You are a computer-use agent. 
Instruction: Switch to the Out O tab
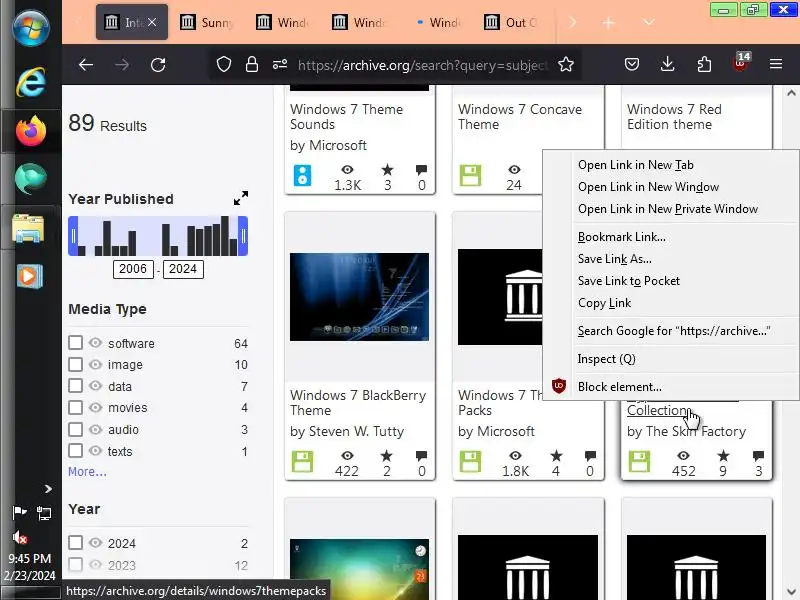[513, 22]
